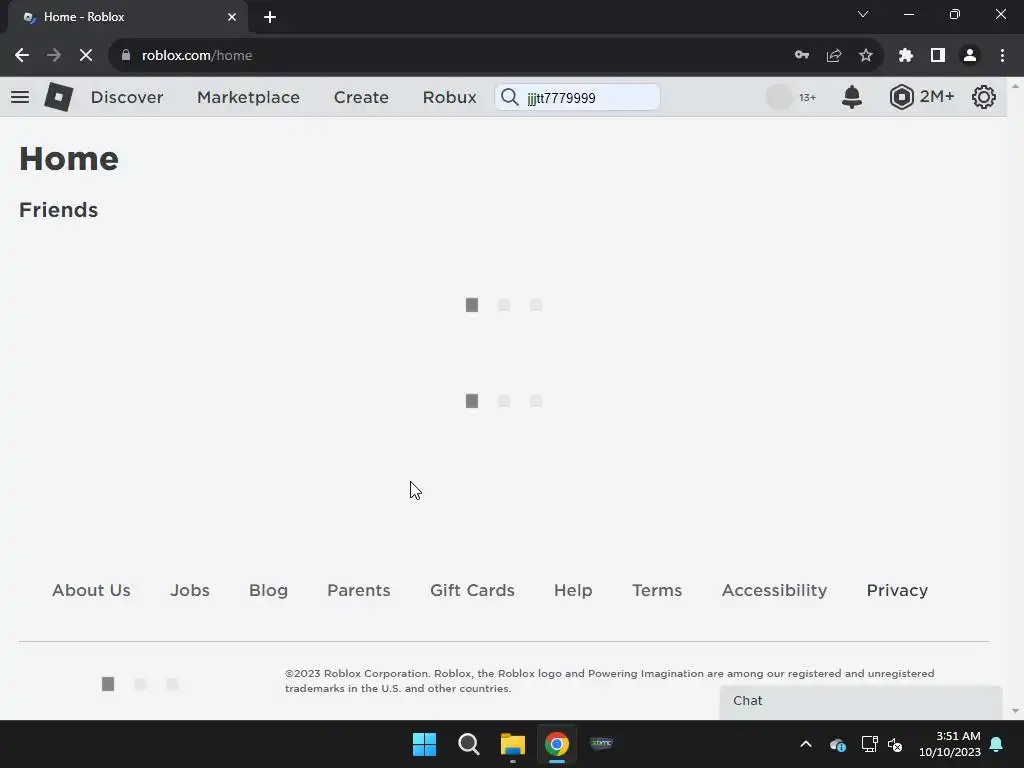Click the 2M+ Robux amount

click(x=936, y=97)
